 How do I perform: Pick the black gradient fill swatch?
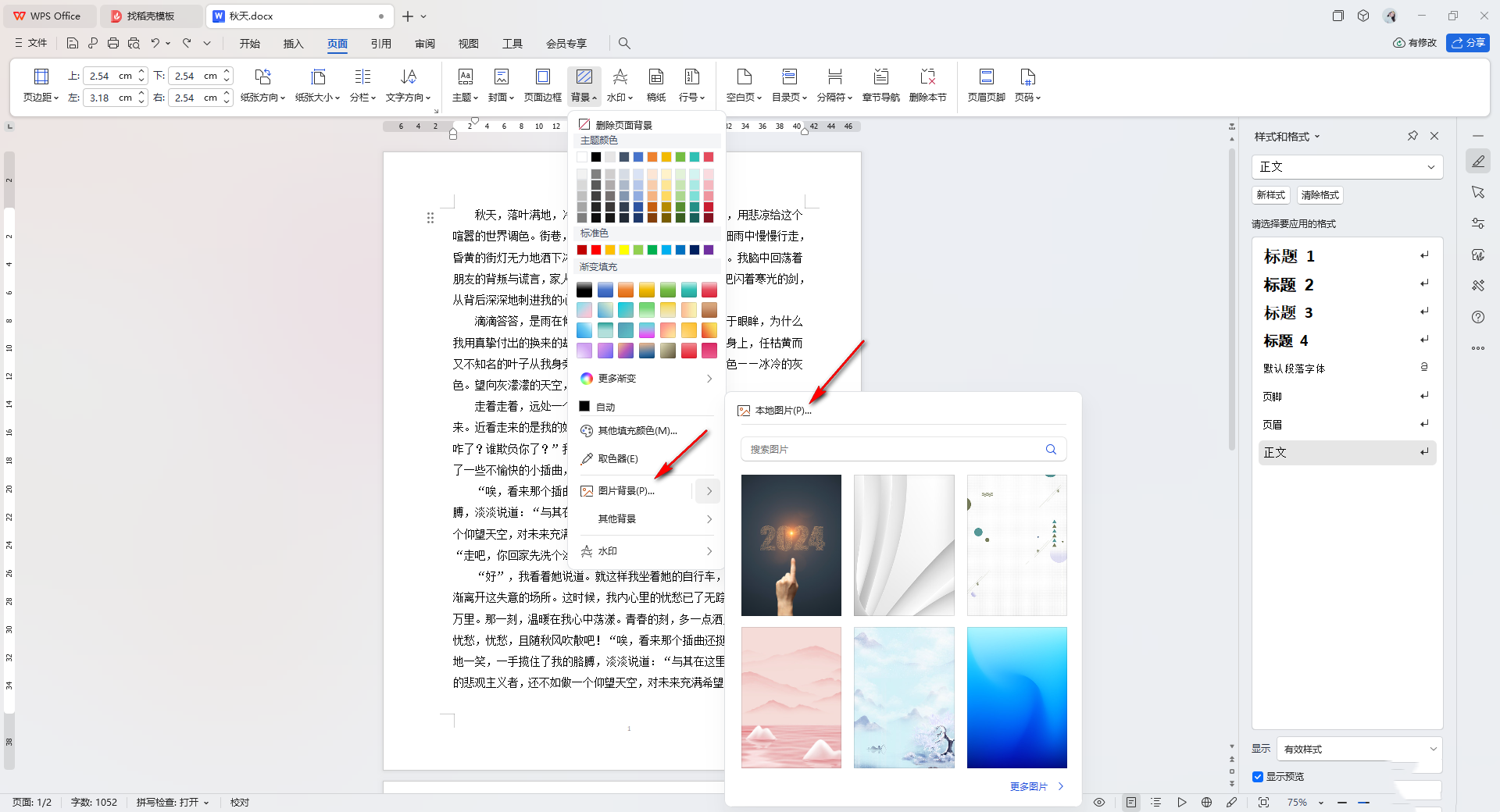click(584, 290)
